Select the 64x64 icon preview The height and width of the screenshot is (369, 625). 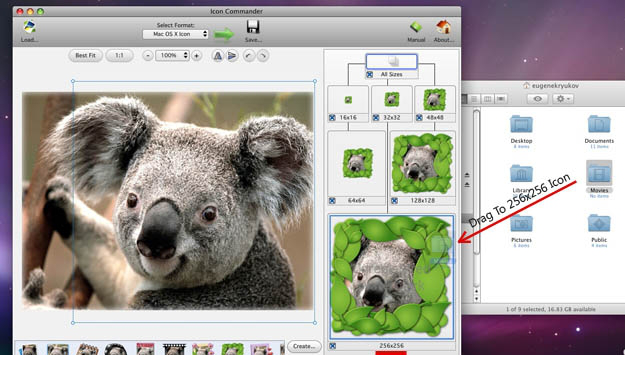click(x=357, y=163)
